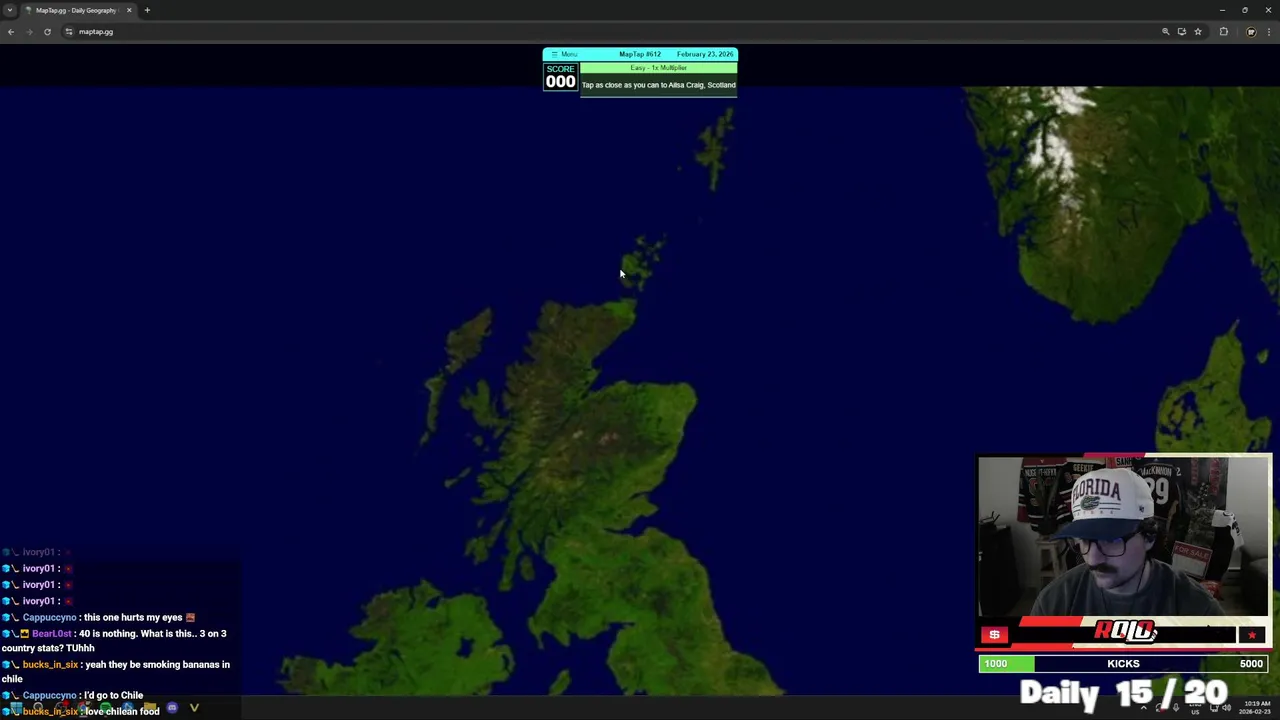Select the MapTap.gg Daily Geography tab
Image resolution: width=1280 pixels, height=720 pixels.
pyautogui.click(x=78, y=10)
